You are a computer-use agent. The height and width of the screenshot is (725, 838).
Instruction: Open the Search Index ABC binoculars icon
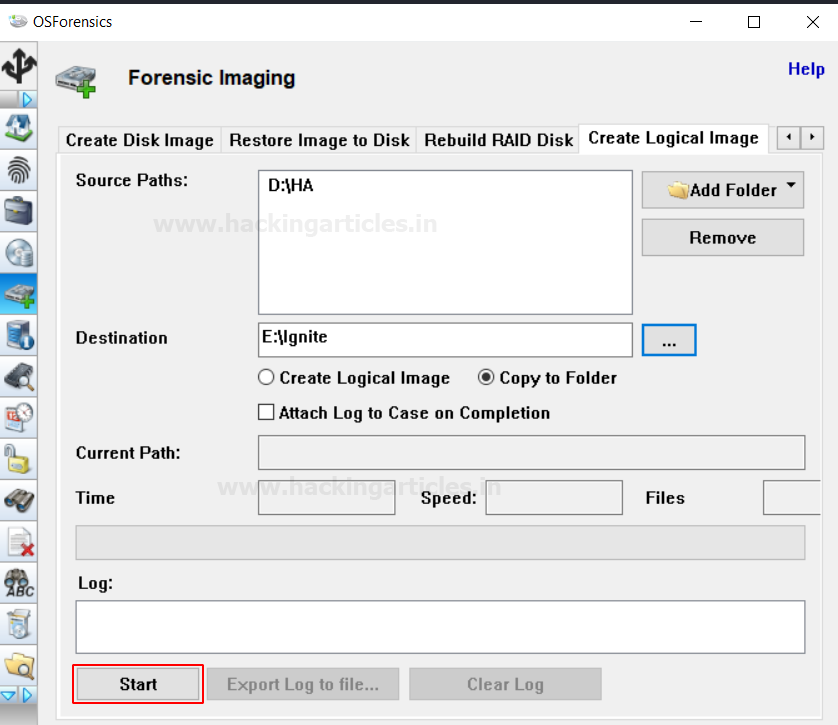[19, 583]
